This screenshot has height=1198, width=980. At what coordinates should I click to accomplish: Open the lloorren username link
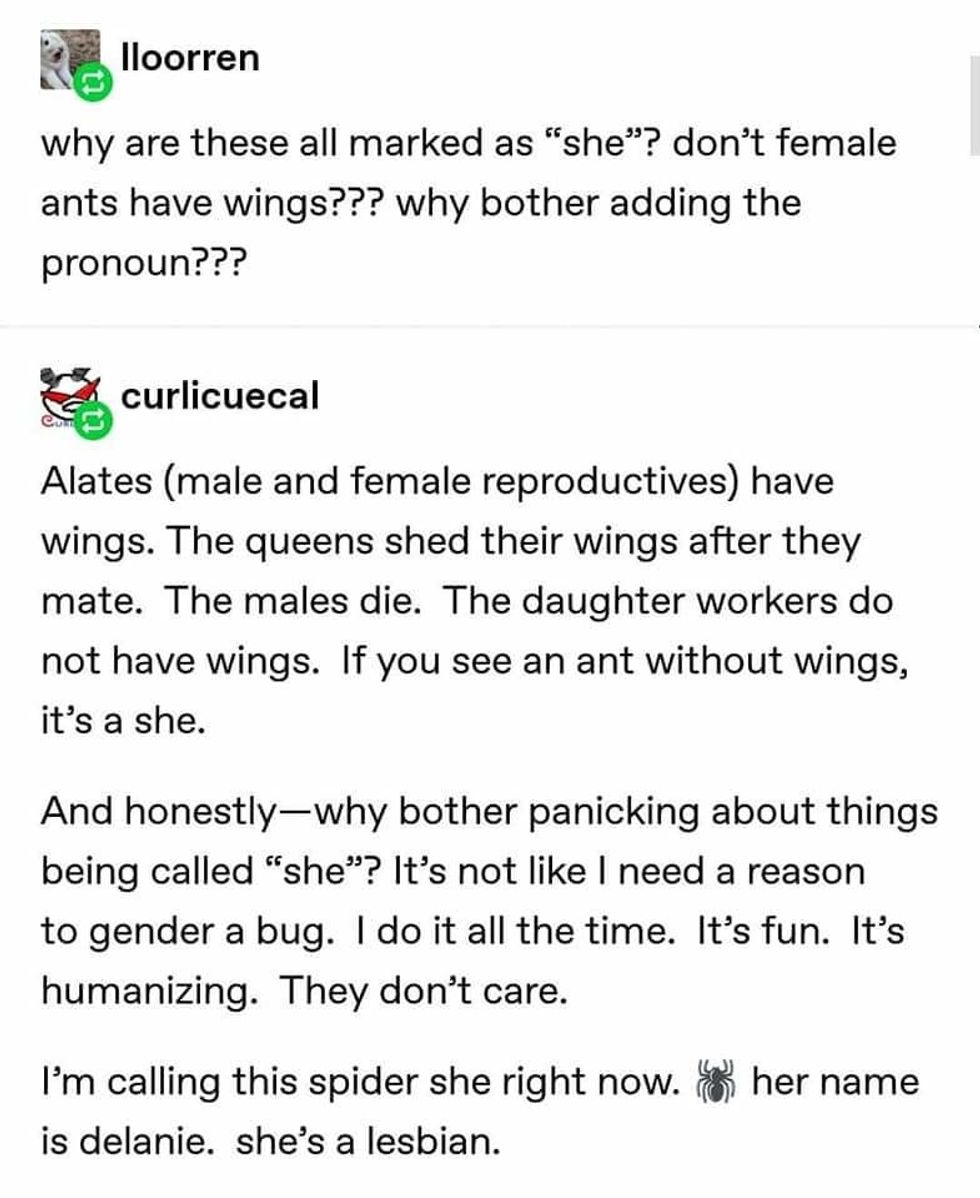pyautogui.click(x=189, y=57)
